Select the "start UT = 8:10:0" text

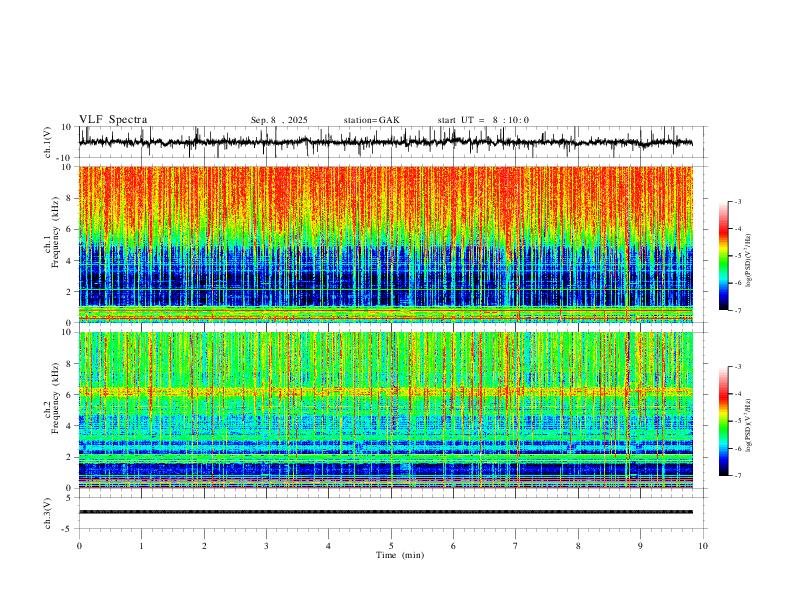coord(483,120)
